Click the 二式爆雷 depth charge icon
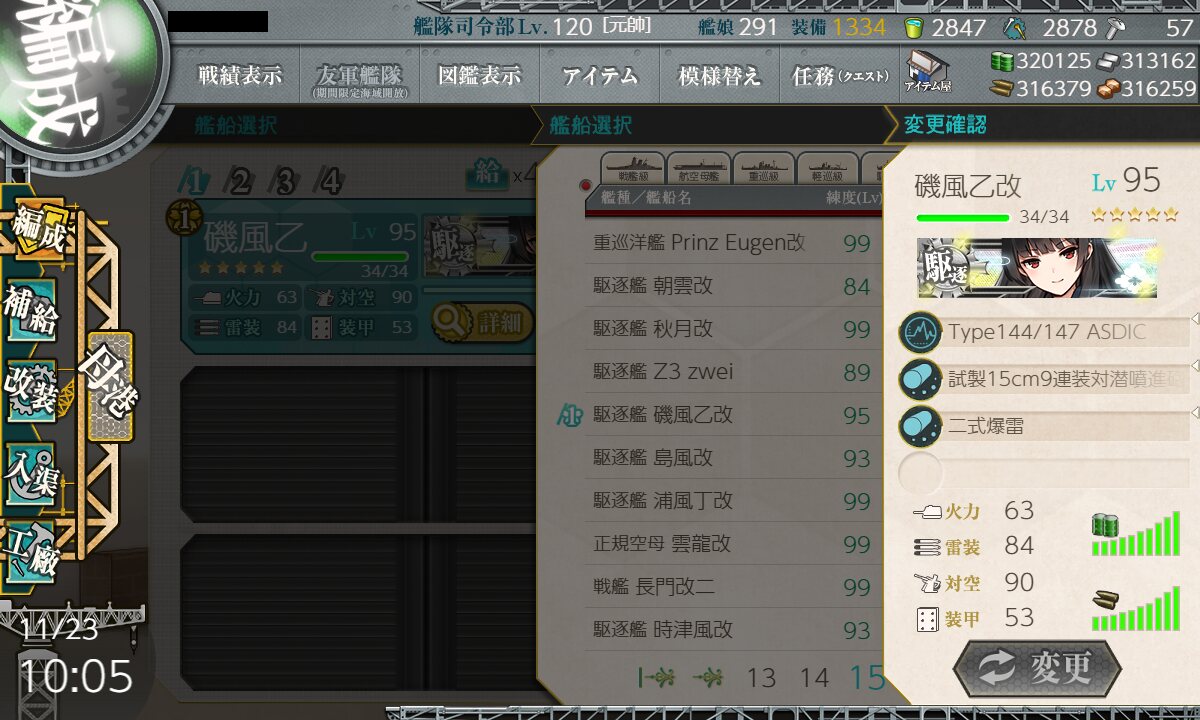The width and height of the screenshot is (1200, 720). pyautogui.click(x=920, y=426)
